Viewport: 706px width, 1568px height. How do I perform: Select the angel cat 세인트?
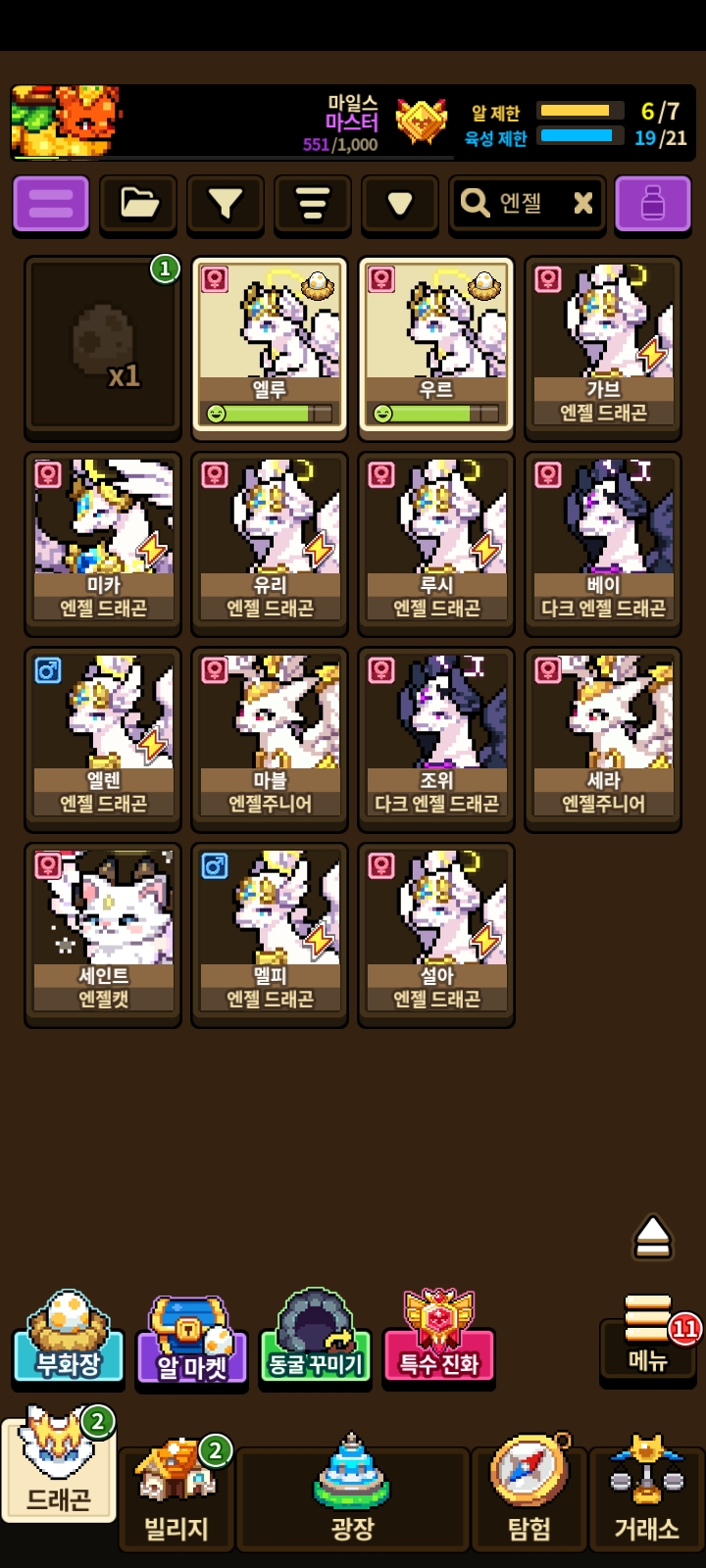pyautogui.click(x=103, y=932)
